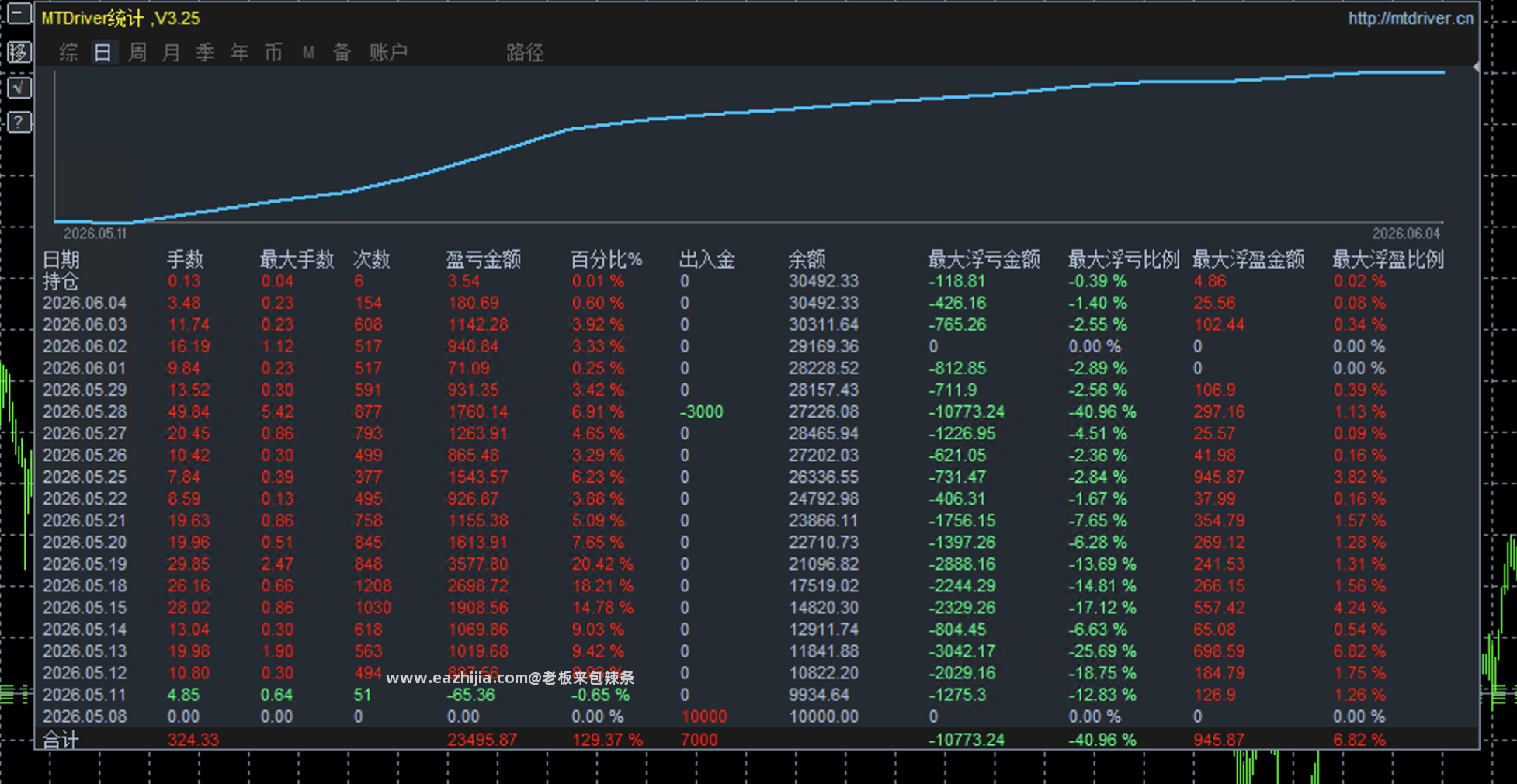Select the 2026.05.28 date row
Viewport: 1517px width, 784px height.
click(x=85, y=411)
